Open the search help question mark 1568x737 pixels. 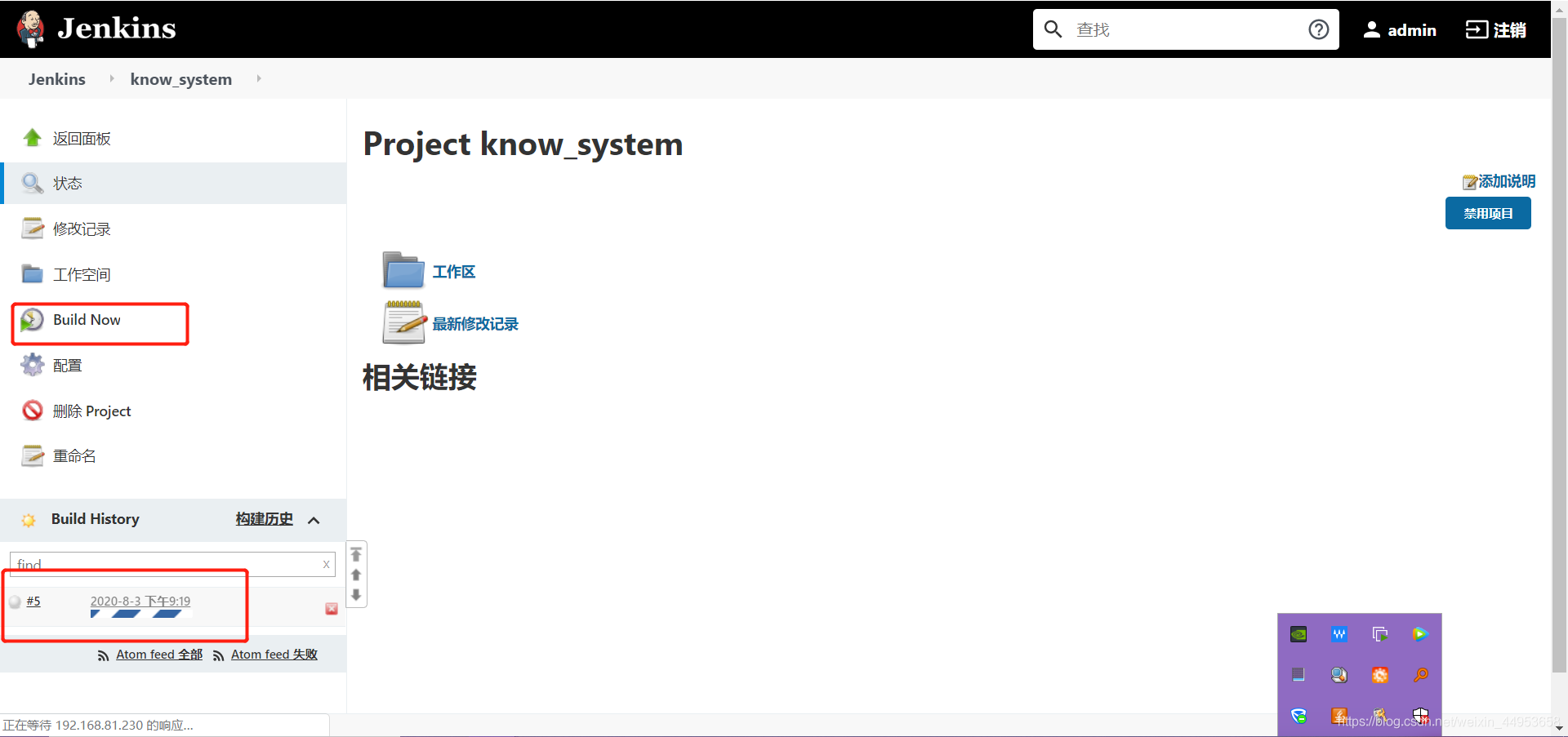click(x=1318, y=29)
